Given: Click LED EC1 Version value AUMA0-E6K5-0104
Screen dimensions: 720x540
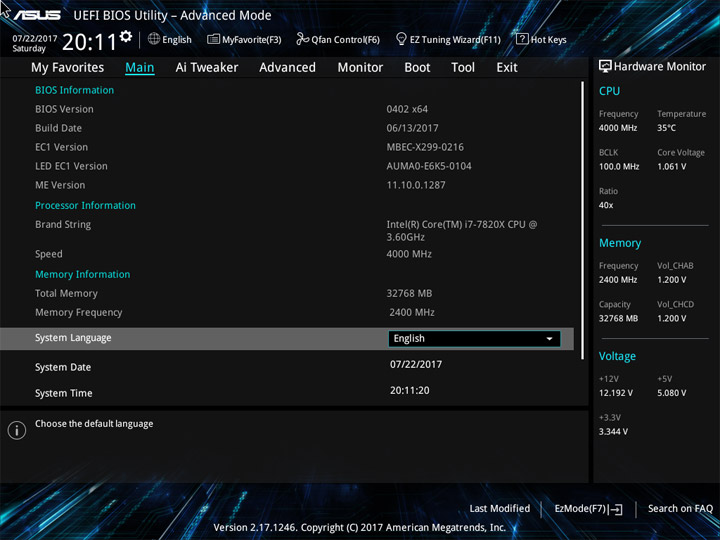Looking at the screenshot, I should click(x=429, y=166).
